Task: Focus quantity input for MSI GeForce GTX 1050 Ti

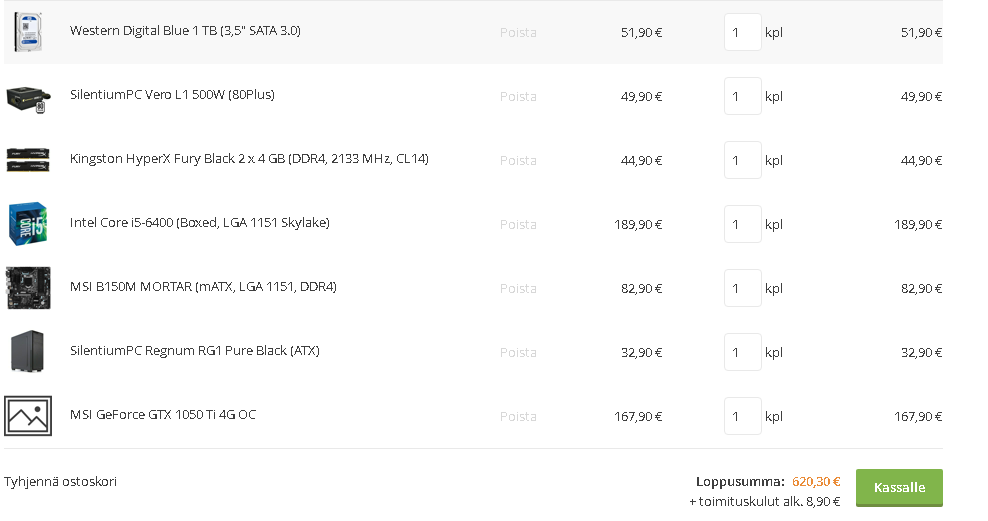Action: click(743, 416)
